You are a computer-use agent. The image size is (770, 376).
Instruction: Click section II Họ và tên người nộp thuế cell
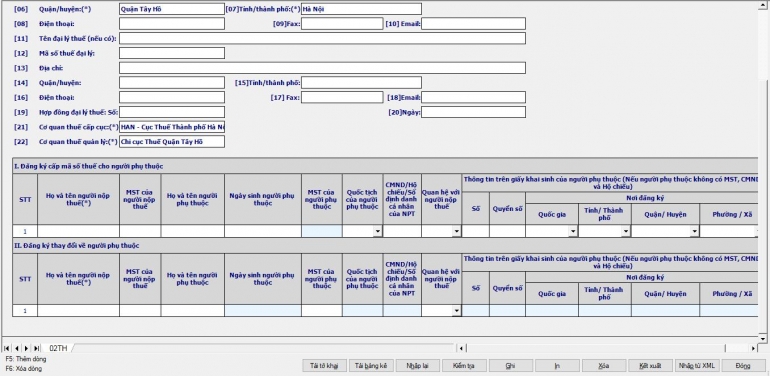(78, 311)
